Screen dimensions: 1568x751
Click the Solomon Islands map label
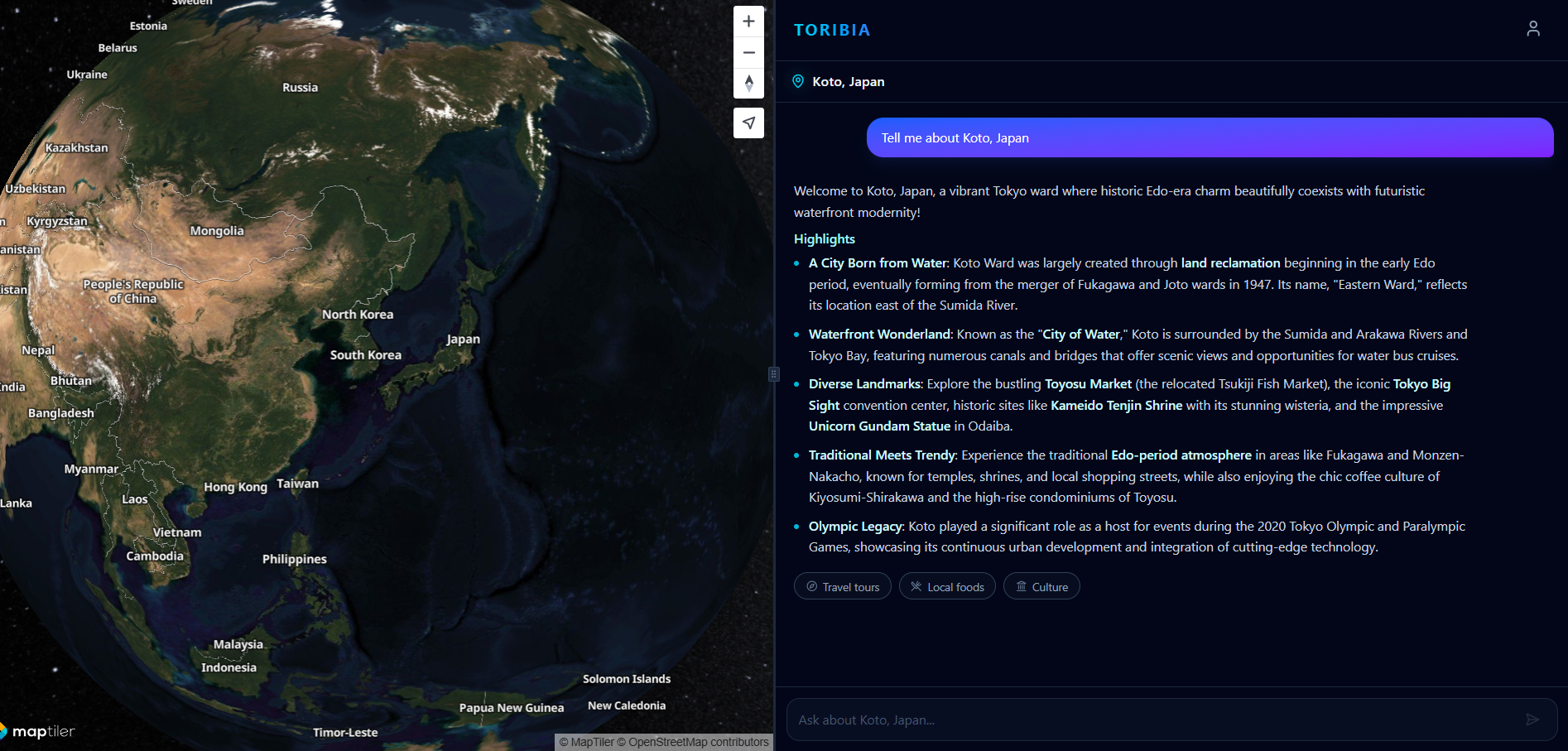[626, 678]
